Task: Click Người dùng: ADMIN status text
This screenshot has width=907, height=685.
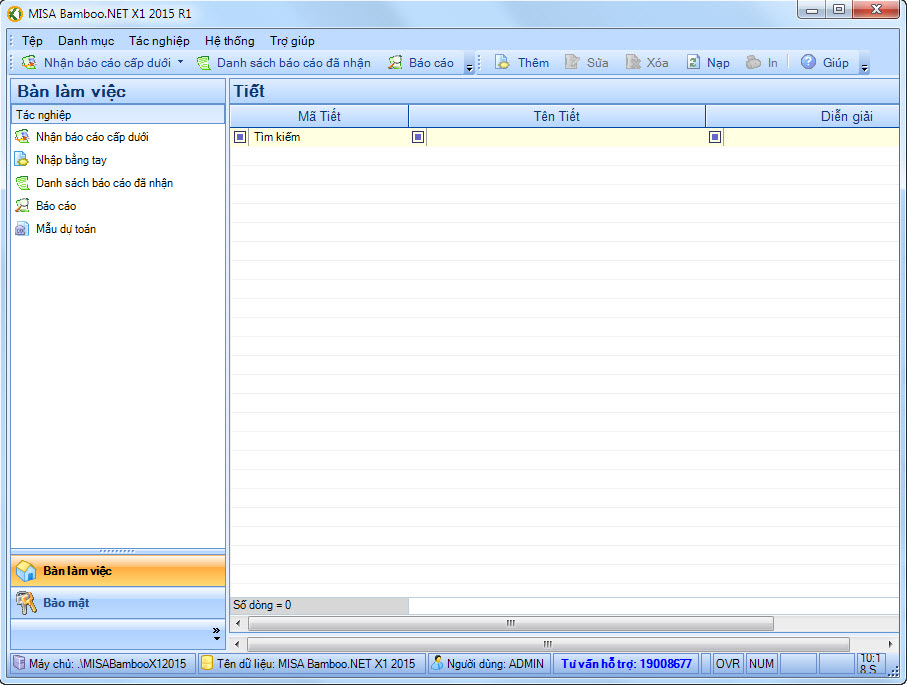Action: [495, 664]
